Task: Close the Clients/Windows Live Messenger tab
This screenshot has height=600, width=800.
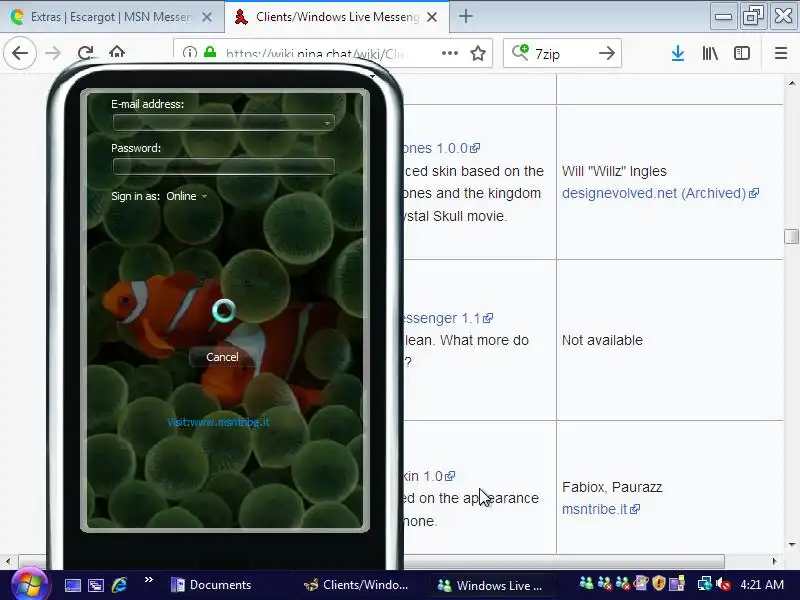Action: 432,17
